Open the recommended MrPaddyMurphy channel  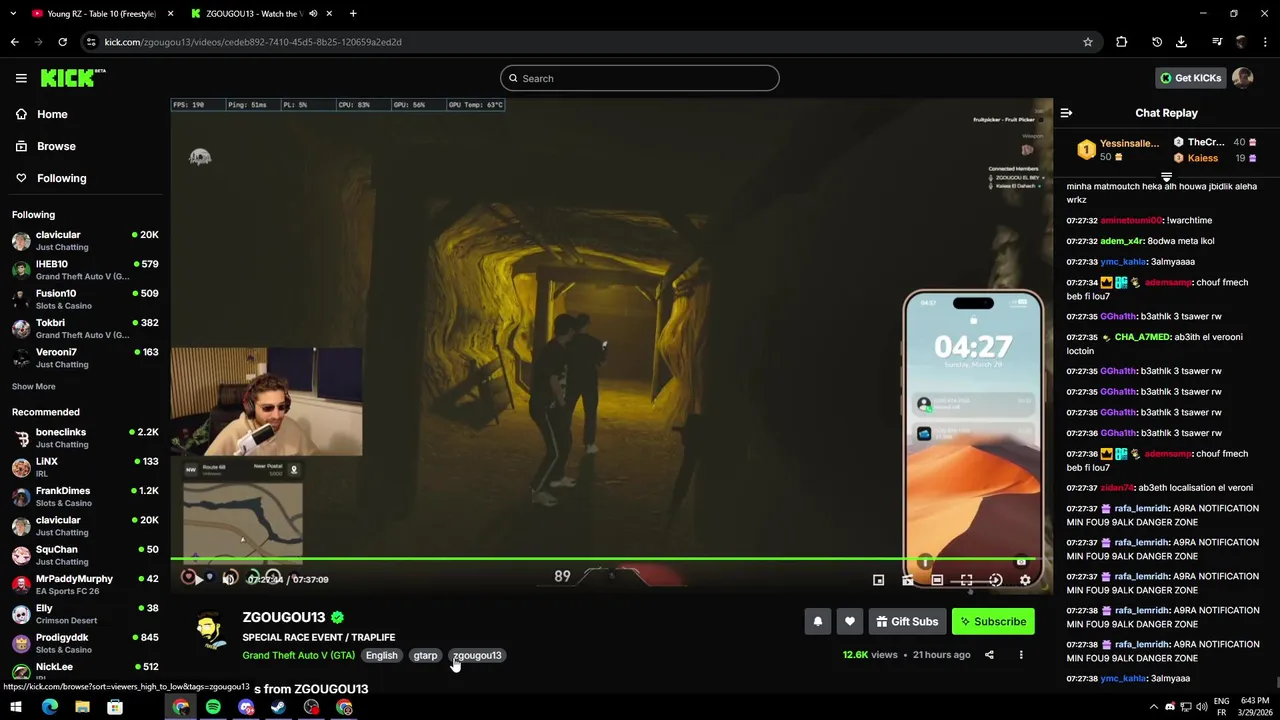(x=85, y=584)
